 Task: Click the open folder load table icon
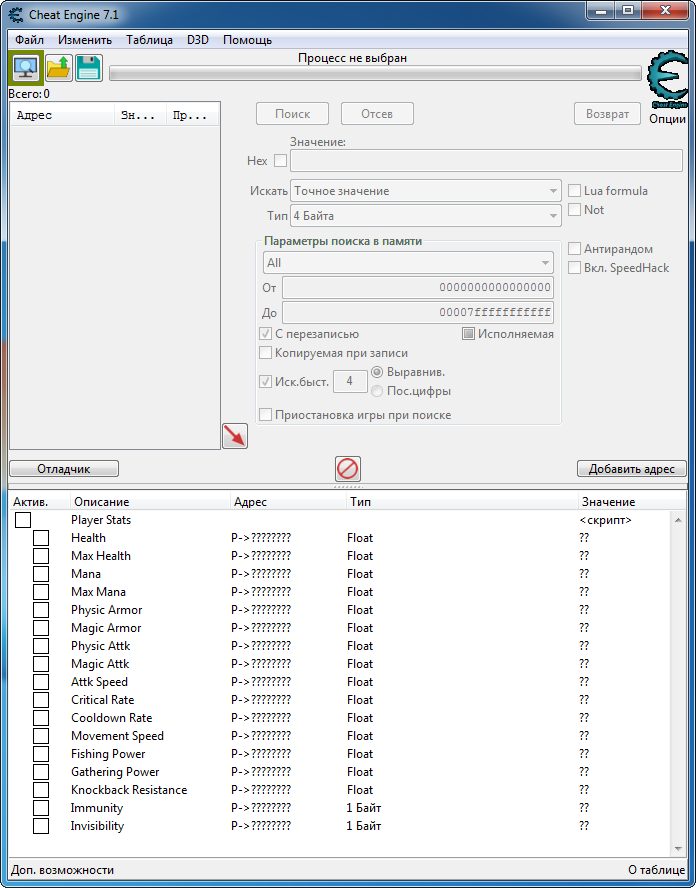pyautogui.click(x=58, y=68)
